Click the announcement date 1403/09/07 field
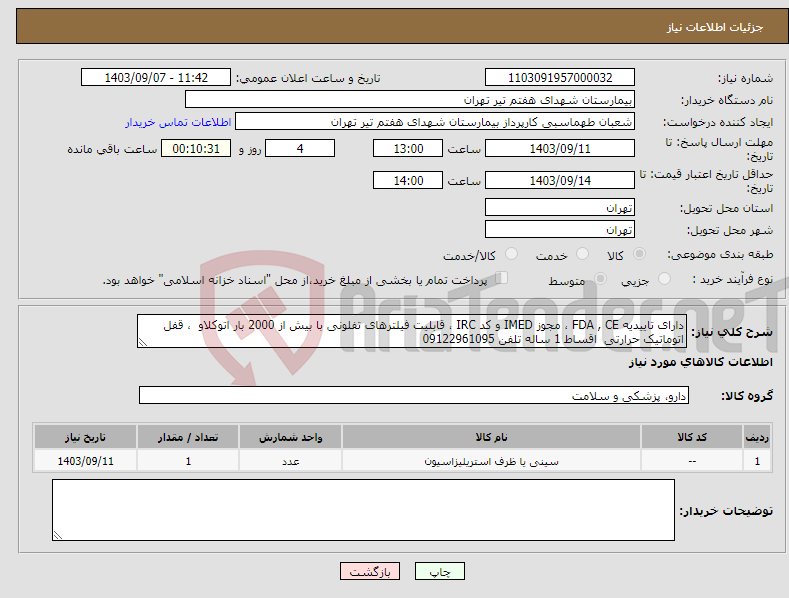This screenshot has height=598, width=789. [156, 78]
